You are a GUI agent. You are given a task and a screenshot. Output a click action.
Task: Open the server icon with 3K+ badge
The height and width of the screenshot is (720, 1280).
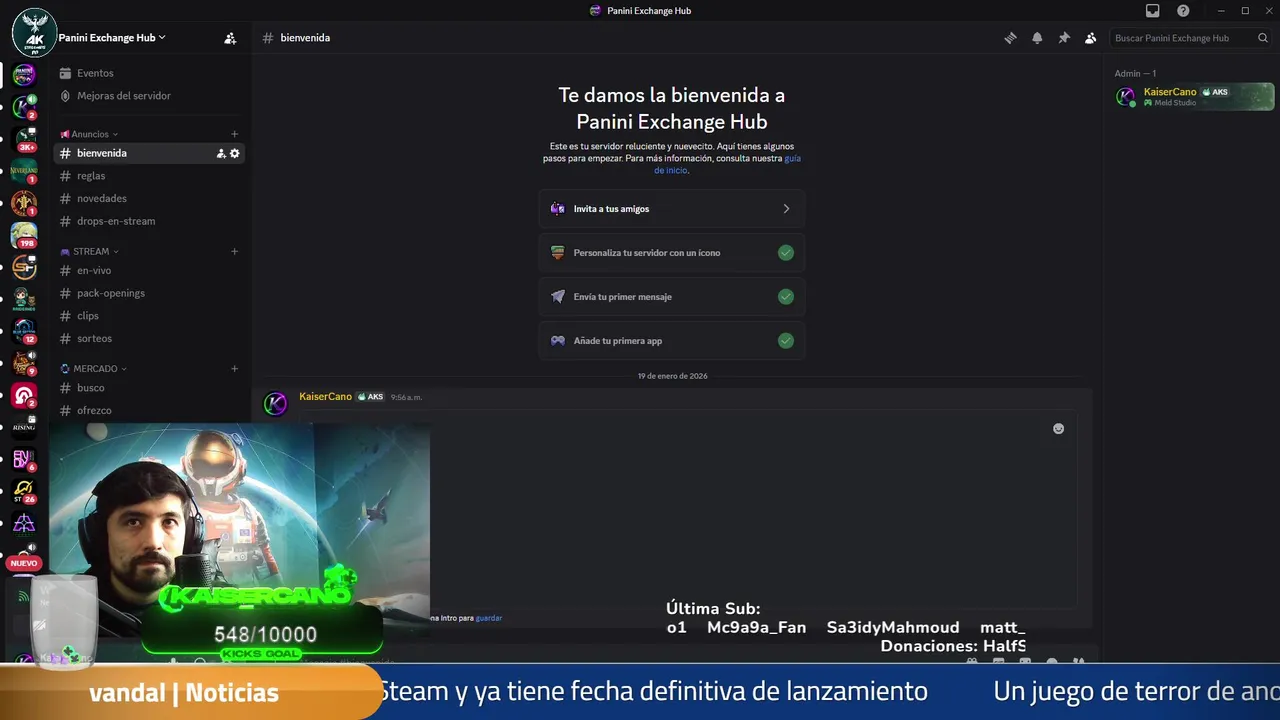coord(24,138)
